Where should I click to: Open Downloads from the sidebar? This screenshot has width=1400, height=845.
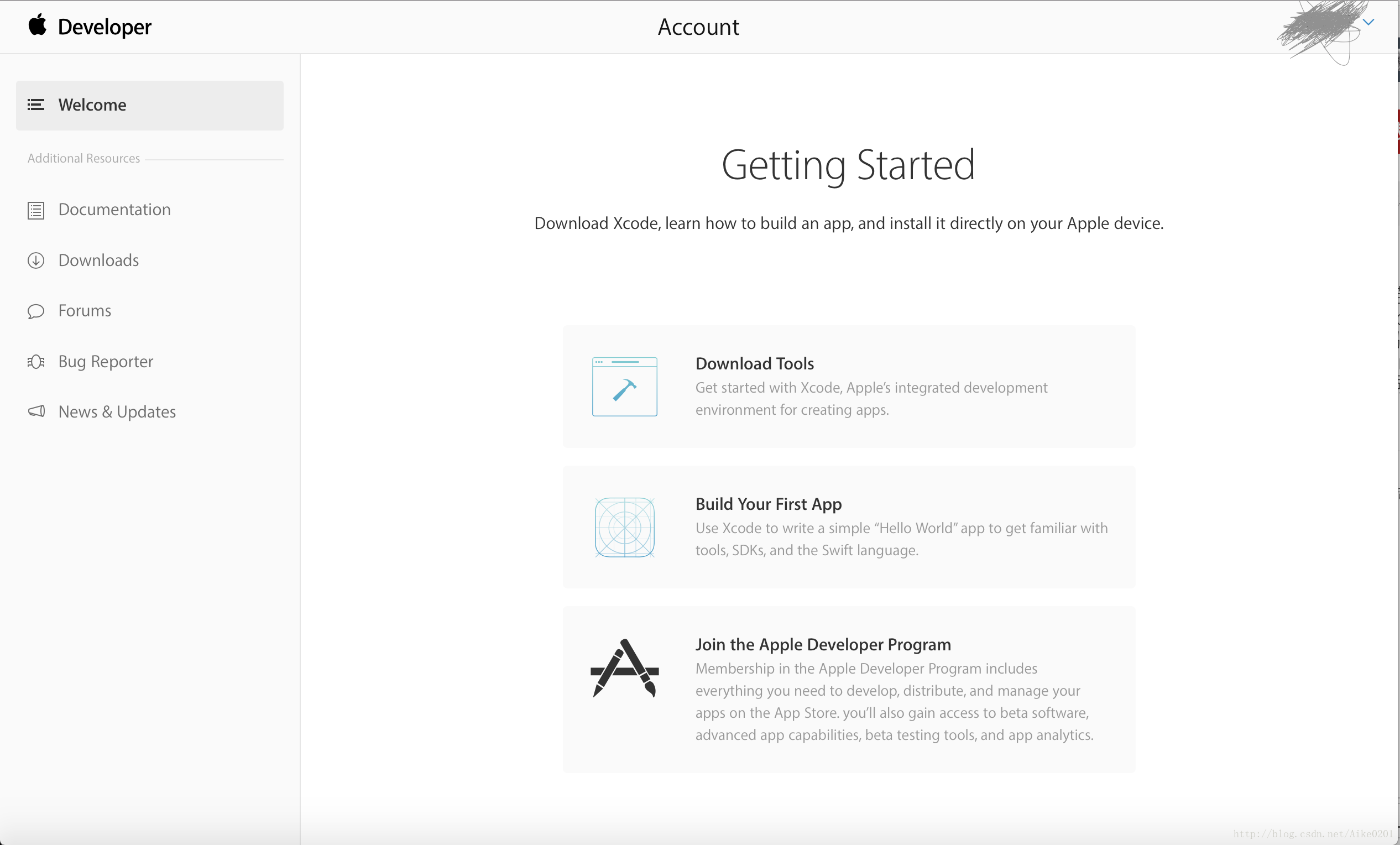click(98, 260)
